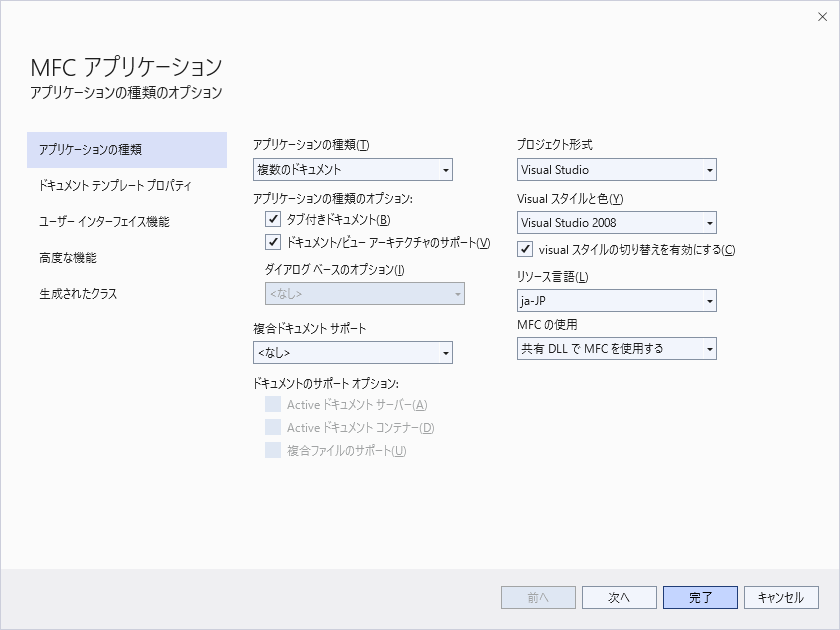Expand the MFC の使用 dropdown
Viewport: 840px width, 630px height.
tap(616, 348)
